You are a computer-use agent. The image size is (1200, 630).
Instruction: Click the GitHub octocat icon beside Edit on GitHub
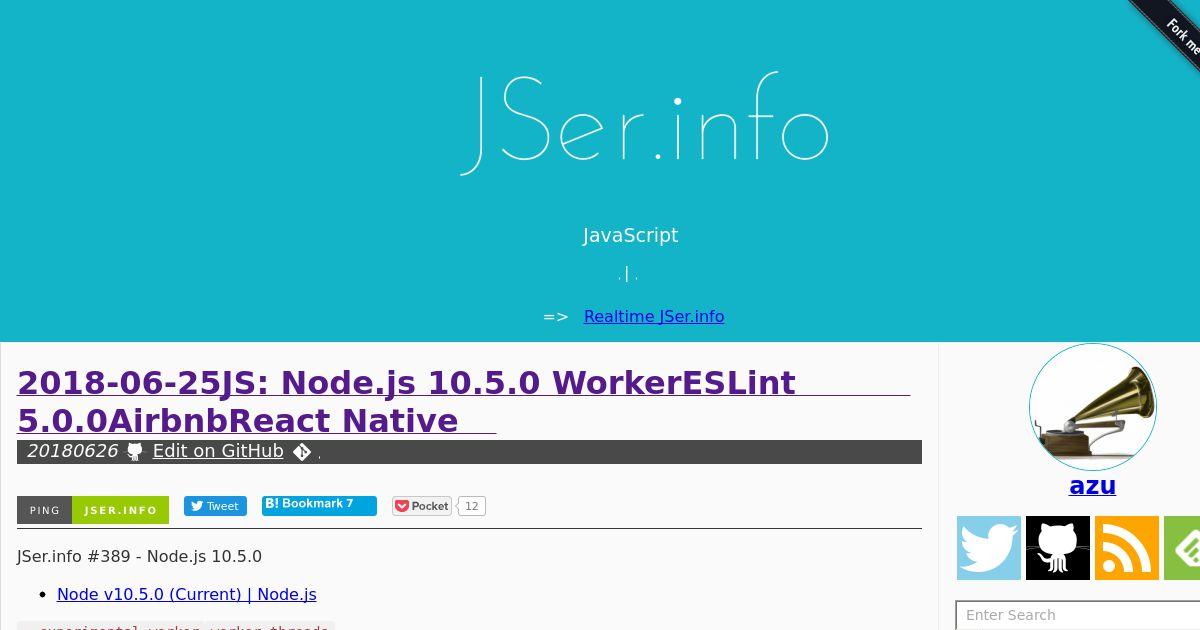click(x=135, y=452)
